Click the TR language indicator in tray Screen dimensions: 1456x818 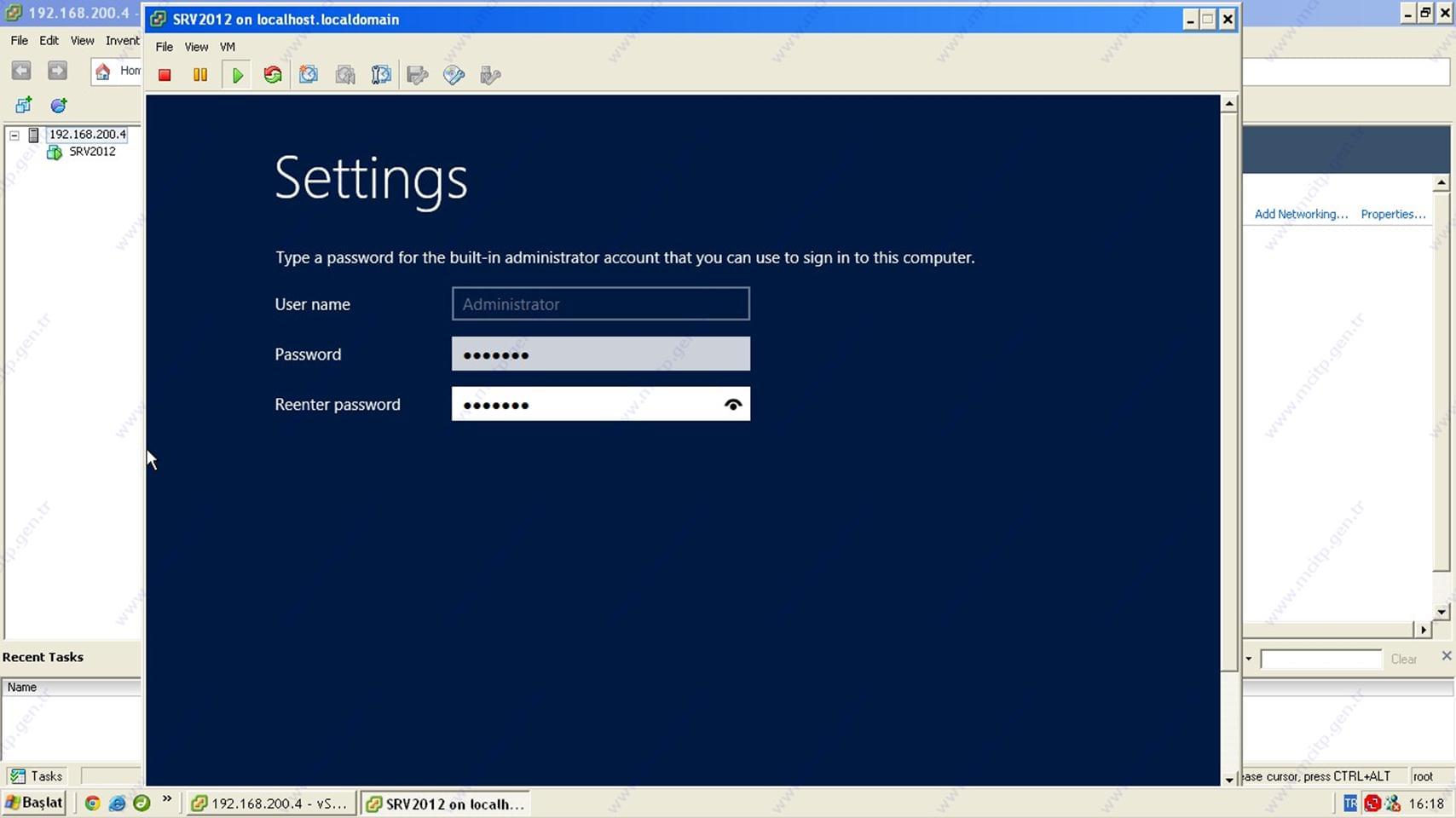1349,803
